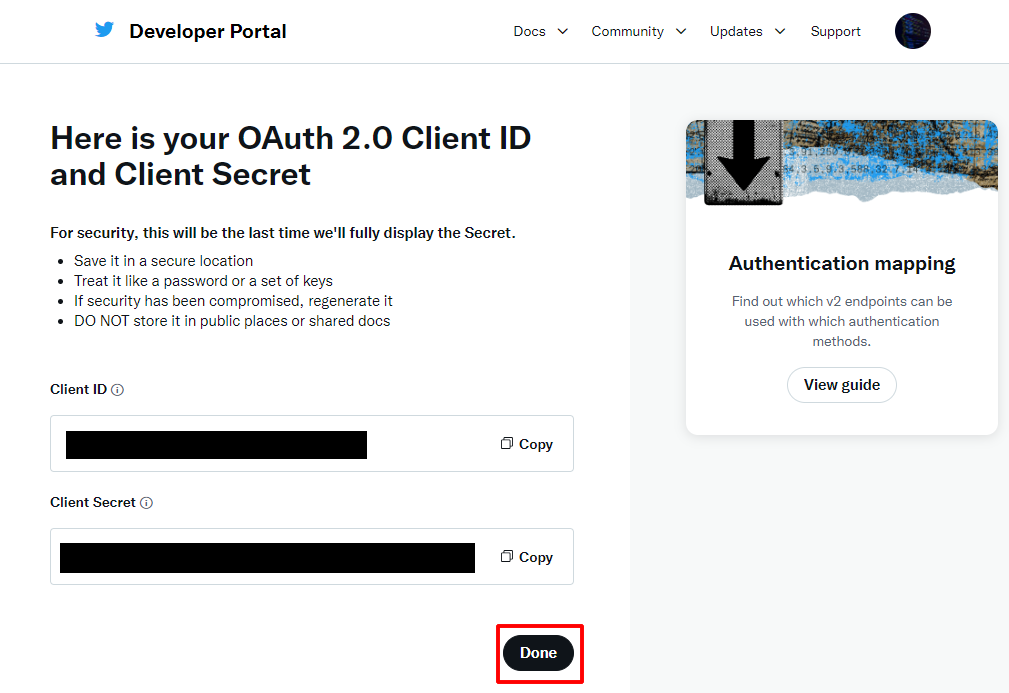Click the Client ID field
Viewport: 1009px width, 693px height.
point(311,443)
